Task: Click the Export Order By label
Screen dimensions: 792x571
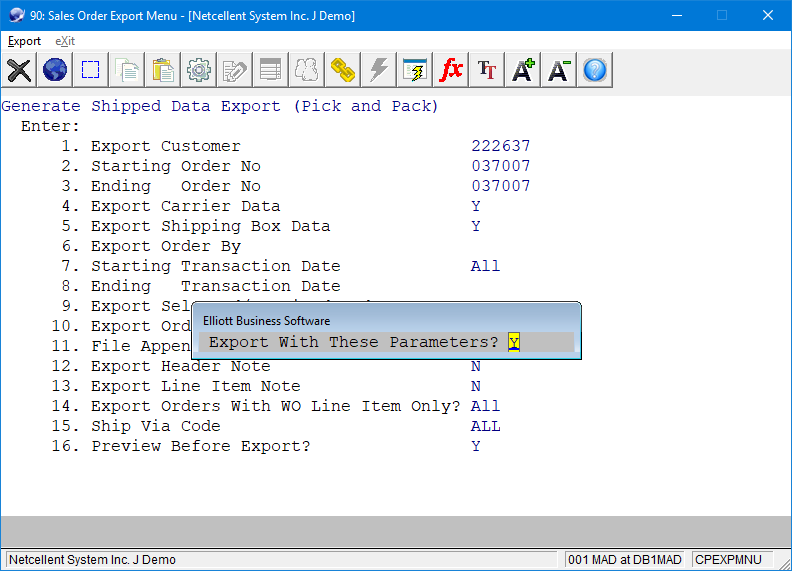Action: pos(166,246)
